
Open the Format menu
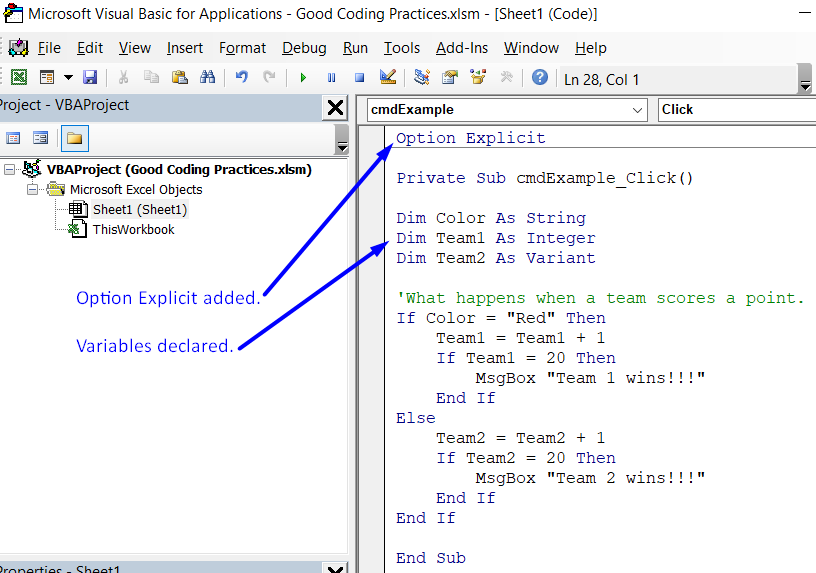(242, 48)
